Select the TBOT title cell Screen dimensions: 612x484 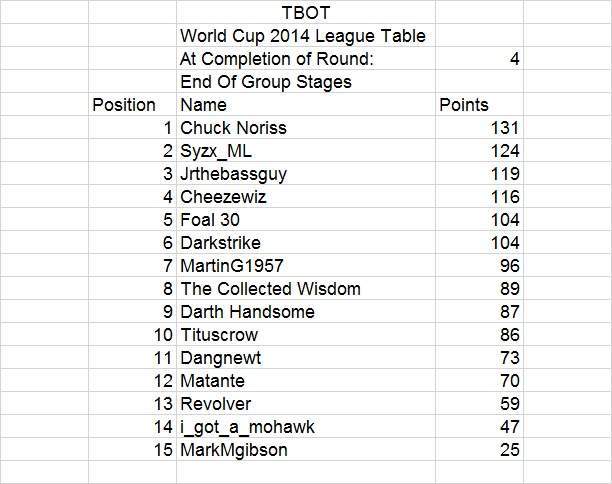click(x=306, y=12)
